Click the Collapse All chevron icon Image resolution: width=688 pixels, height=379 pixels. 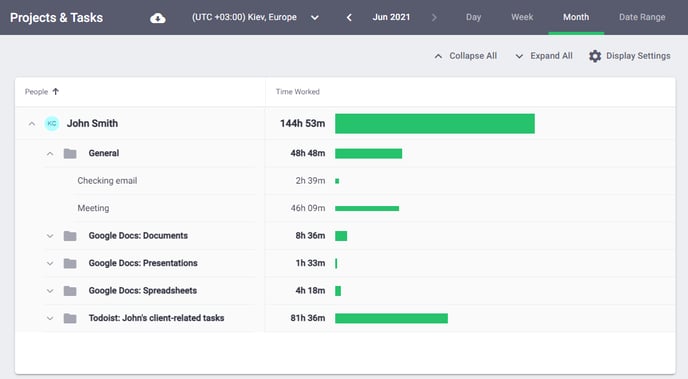[438, 56]
